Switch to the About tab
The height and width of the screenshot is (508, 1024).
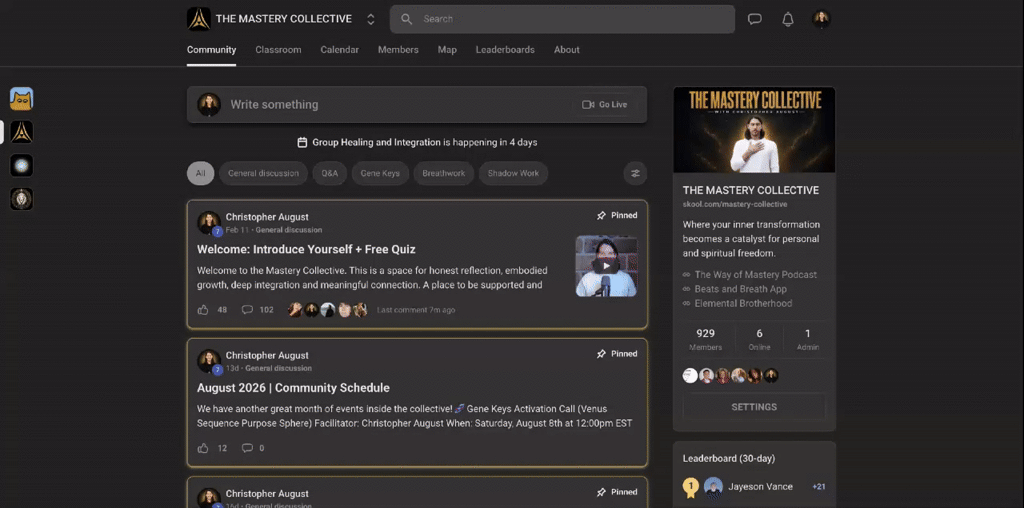[567, 50]
